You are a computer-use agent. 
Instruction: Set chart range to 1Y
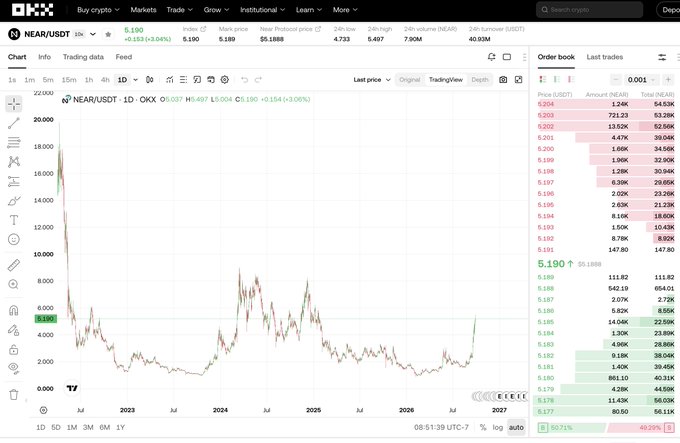click(121, 427)
